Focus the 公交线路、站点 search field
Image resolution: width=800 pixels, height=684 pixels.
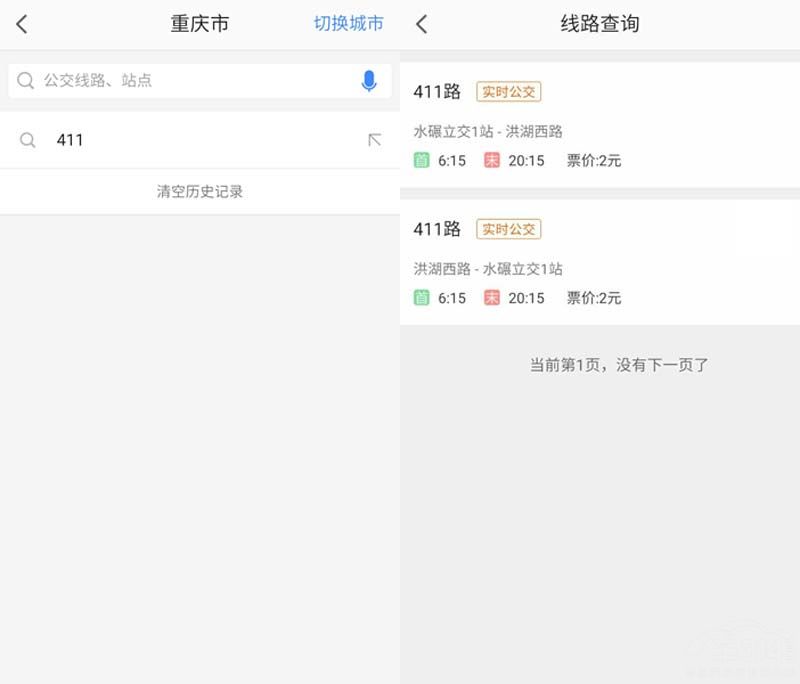[190, 81]
